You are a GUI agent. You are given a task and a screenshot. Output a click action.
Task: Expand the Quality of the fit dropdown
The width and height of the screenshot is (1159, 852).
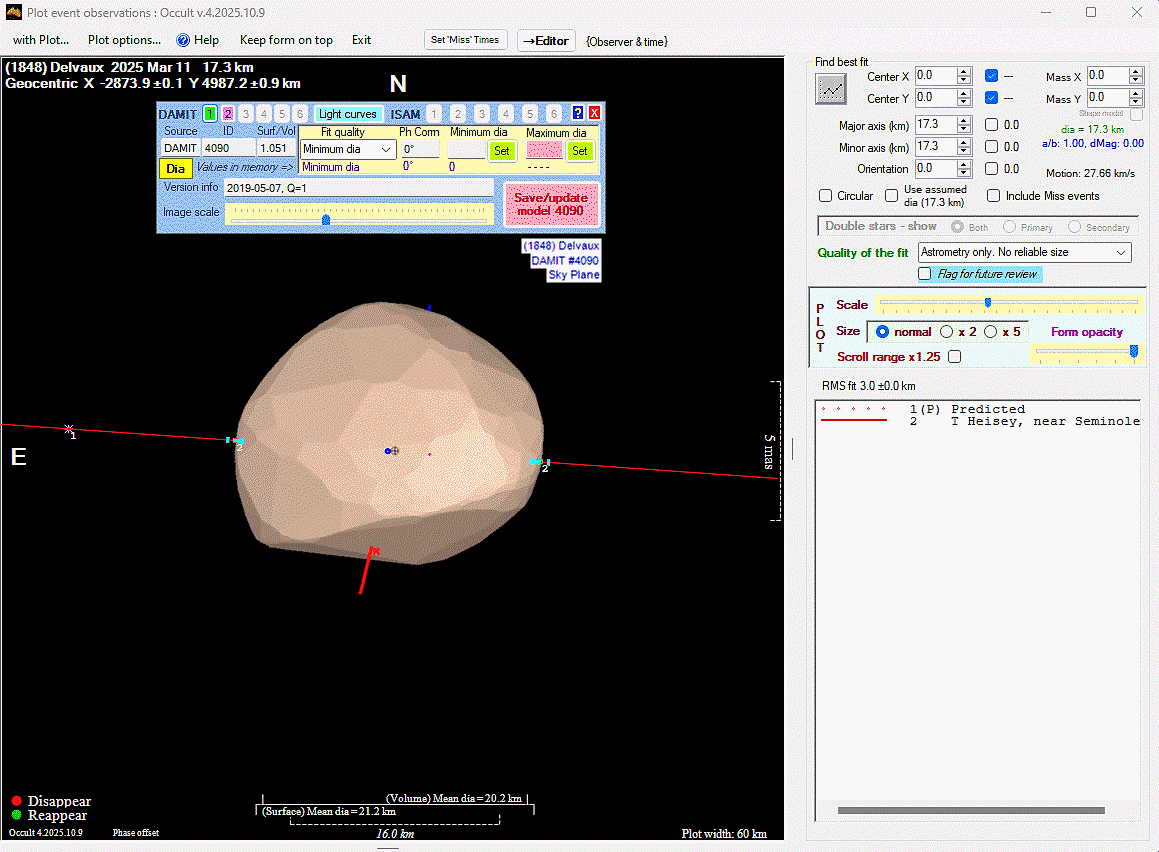[x=1024, y=253]
